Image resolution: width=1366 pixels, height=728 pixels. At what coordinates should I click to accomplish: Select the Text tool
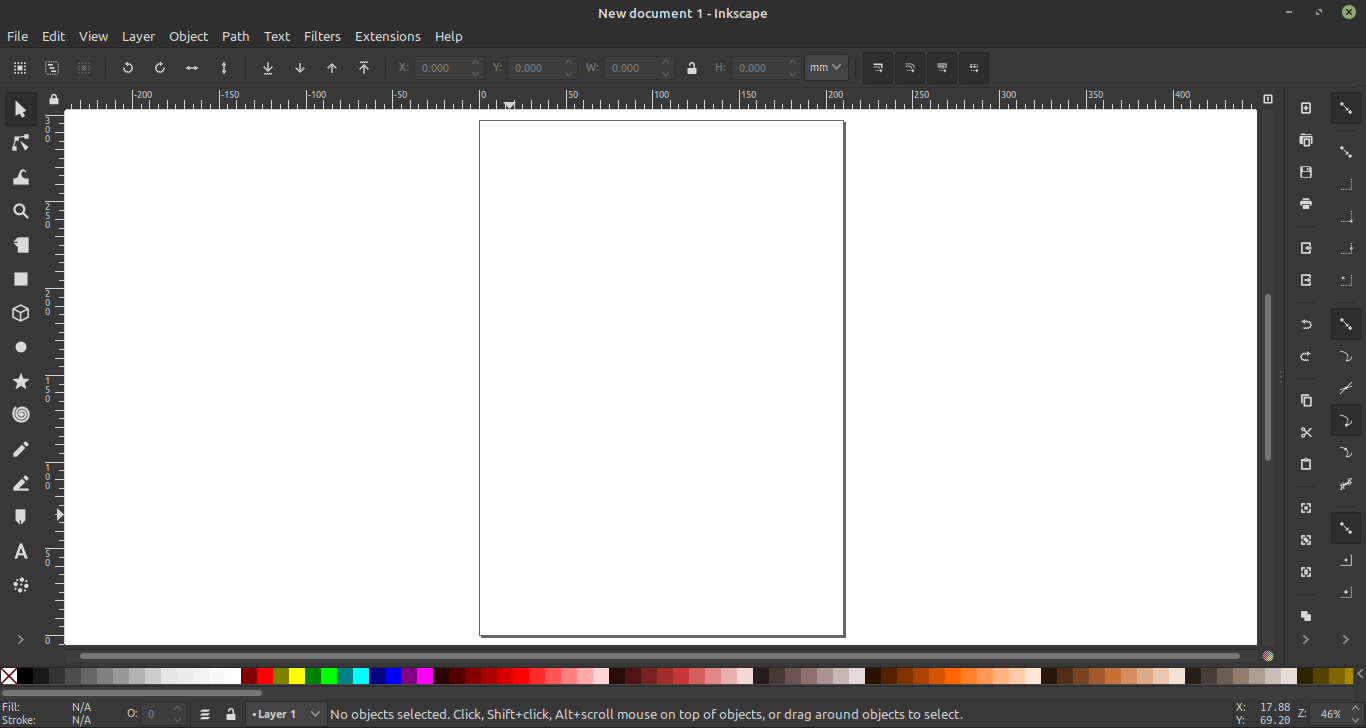[x=20, y=552]
